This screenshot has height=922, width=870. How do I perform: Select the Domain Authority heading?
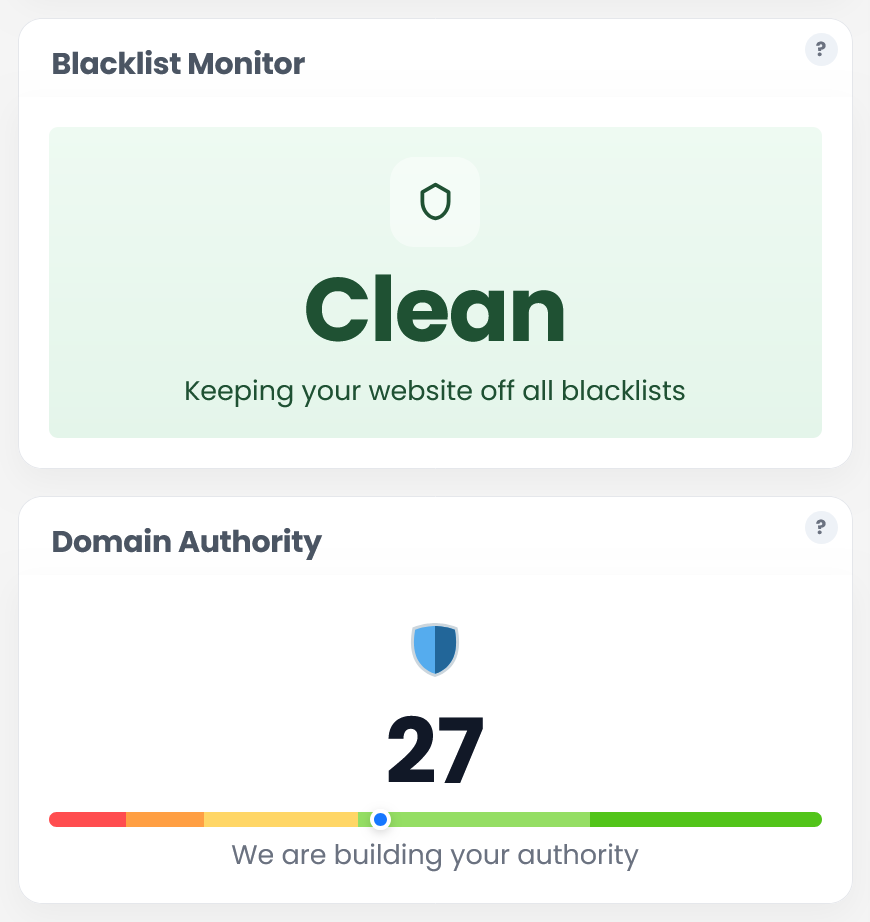(186, 542)
